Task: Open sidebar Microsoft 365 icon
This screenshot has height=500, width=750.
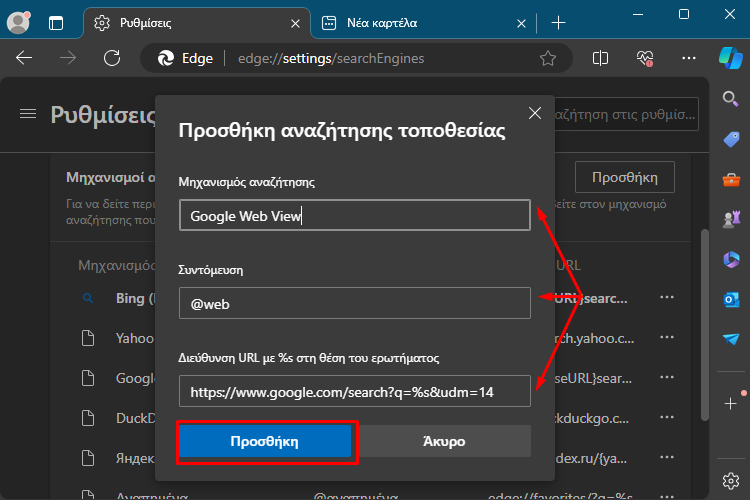Action: [731, 259]
